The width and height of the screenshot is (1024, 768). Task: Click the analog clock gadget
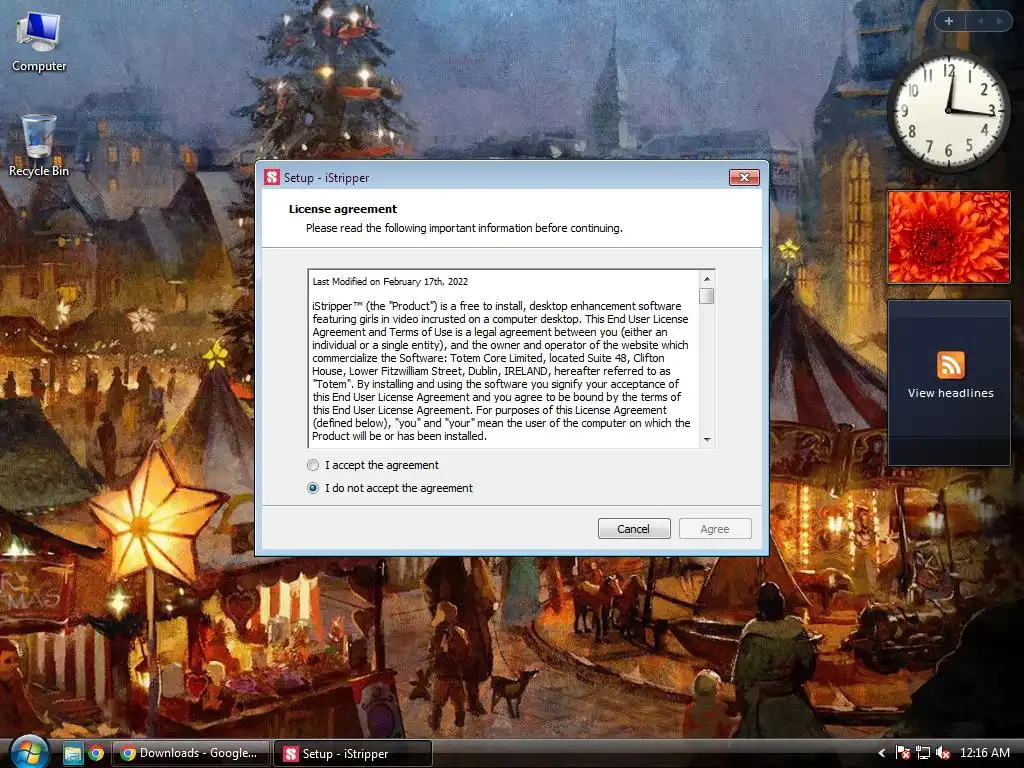pyautogui.click(x=948, y=111)
